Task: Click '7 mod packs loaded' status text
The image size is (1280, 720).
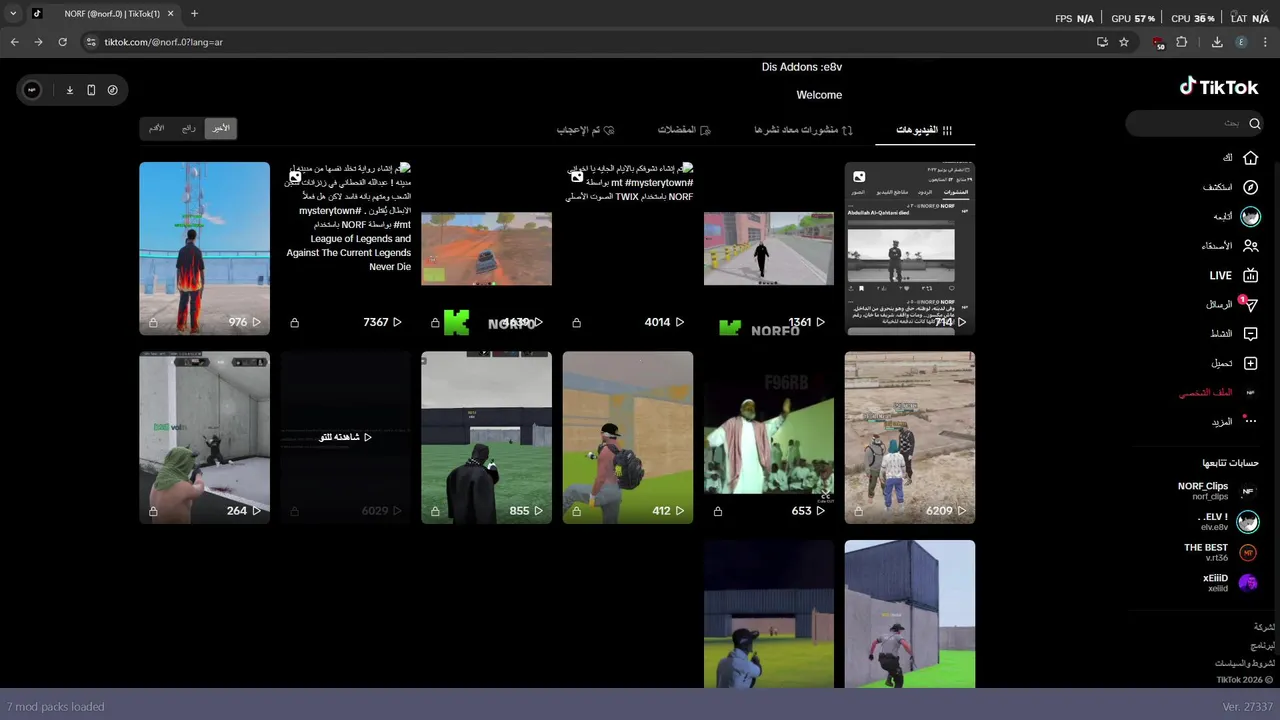Action: click(55, 706)
